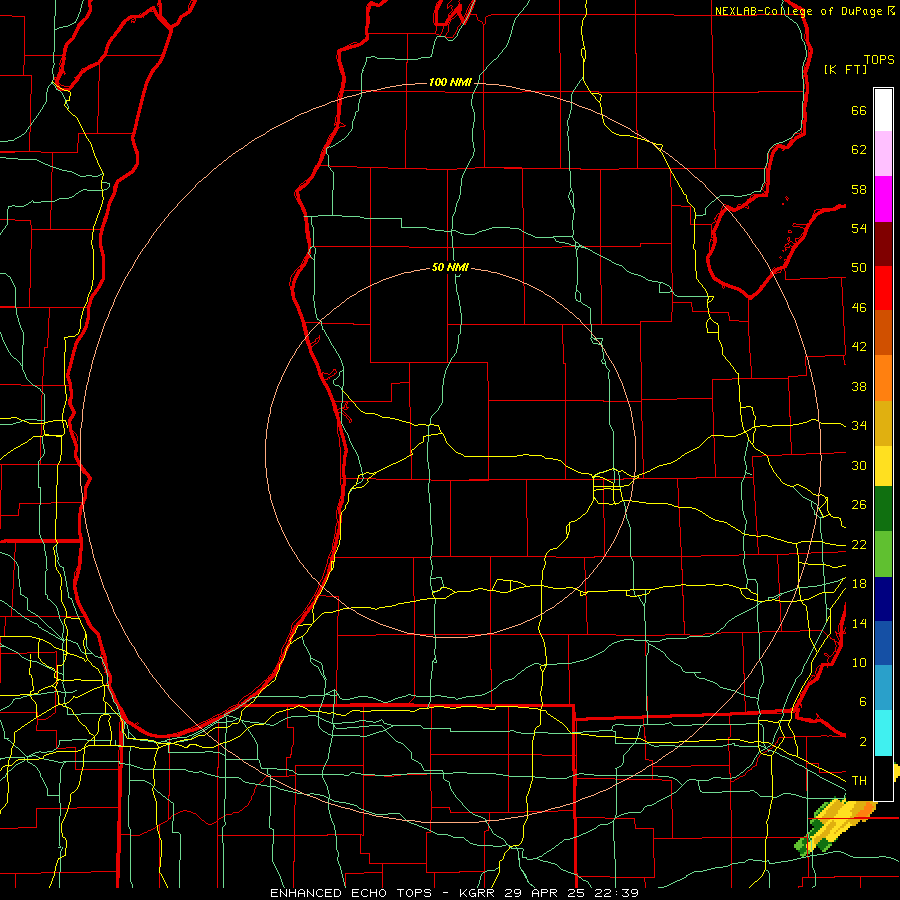
Task: Click the '62' scale value
Action: tap(859, 150)
